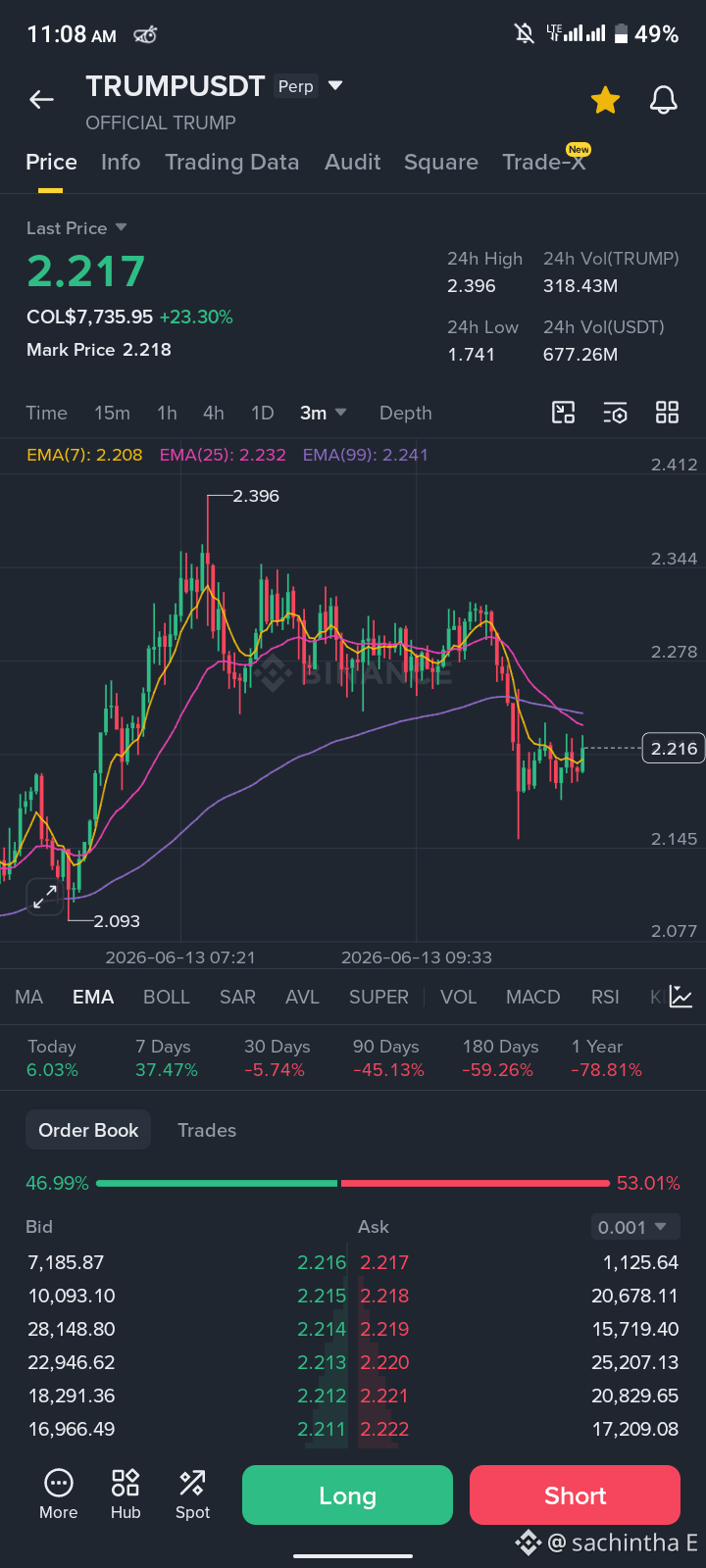Screen dimensions: 706x1568
Task: Tap the Today 6.03% change
Action: (52, 1058)
